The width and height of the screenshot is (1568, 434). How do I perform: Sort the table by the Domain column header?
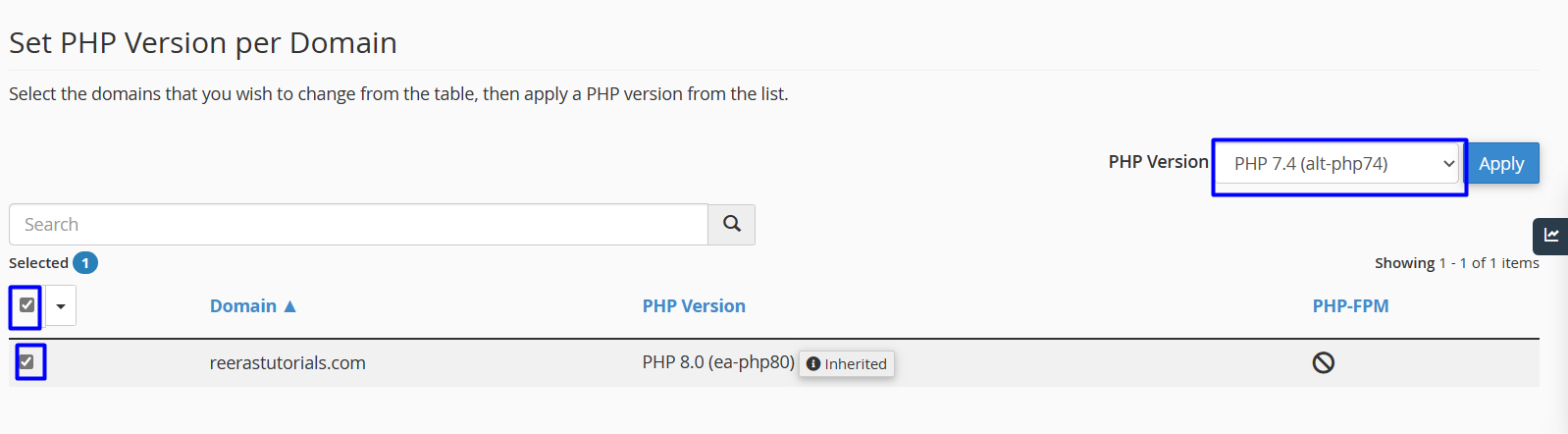[242, 306]
